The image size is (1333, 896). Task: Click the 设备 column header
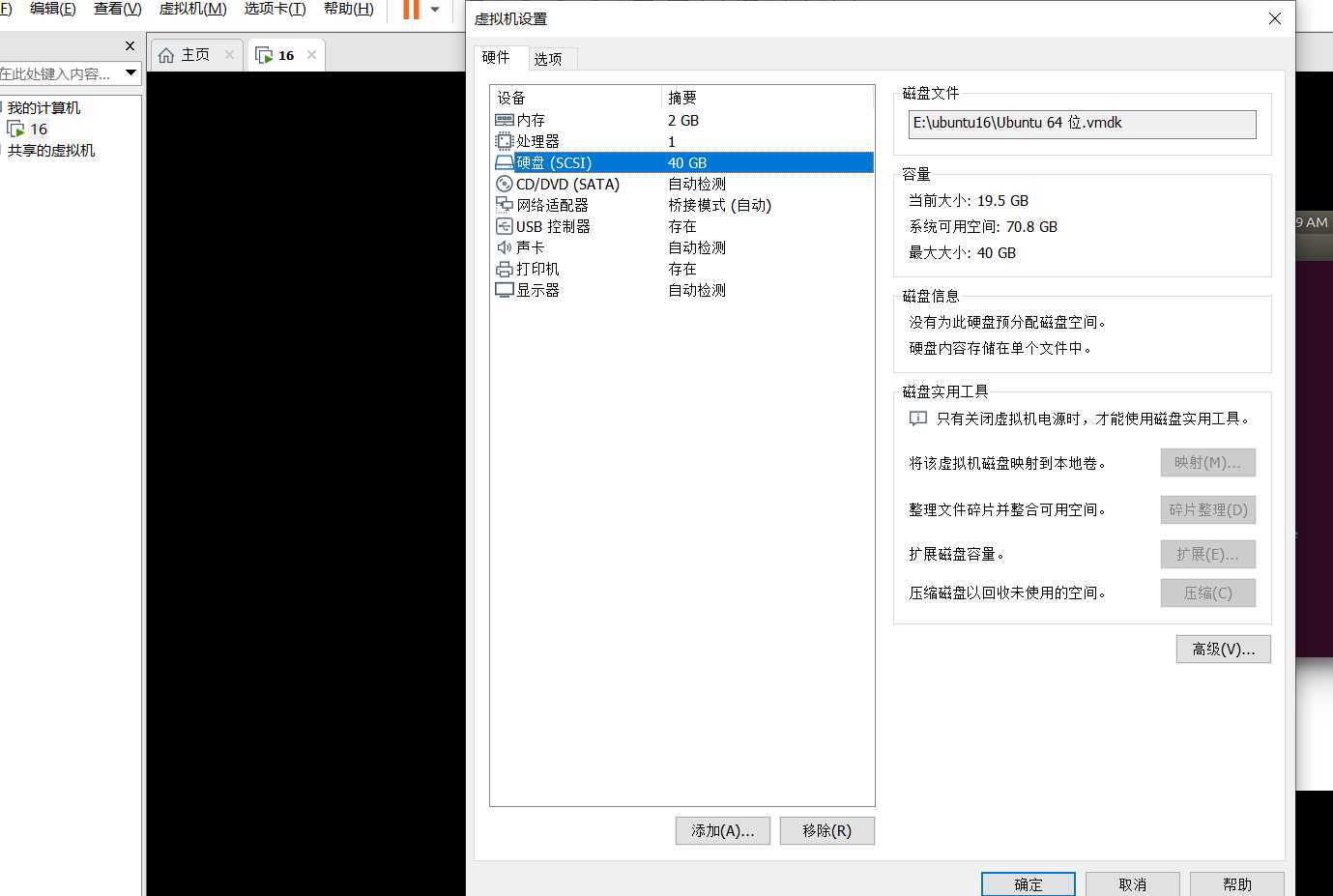(x=576, y=98)
